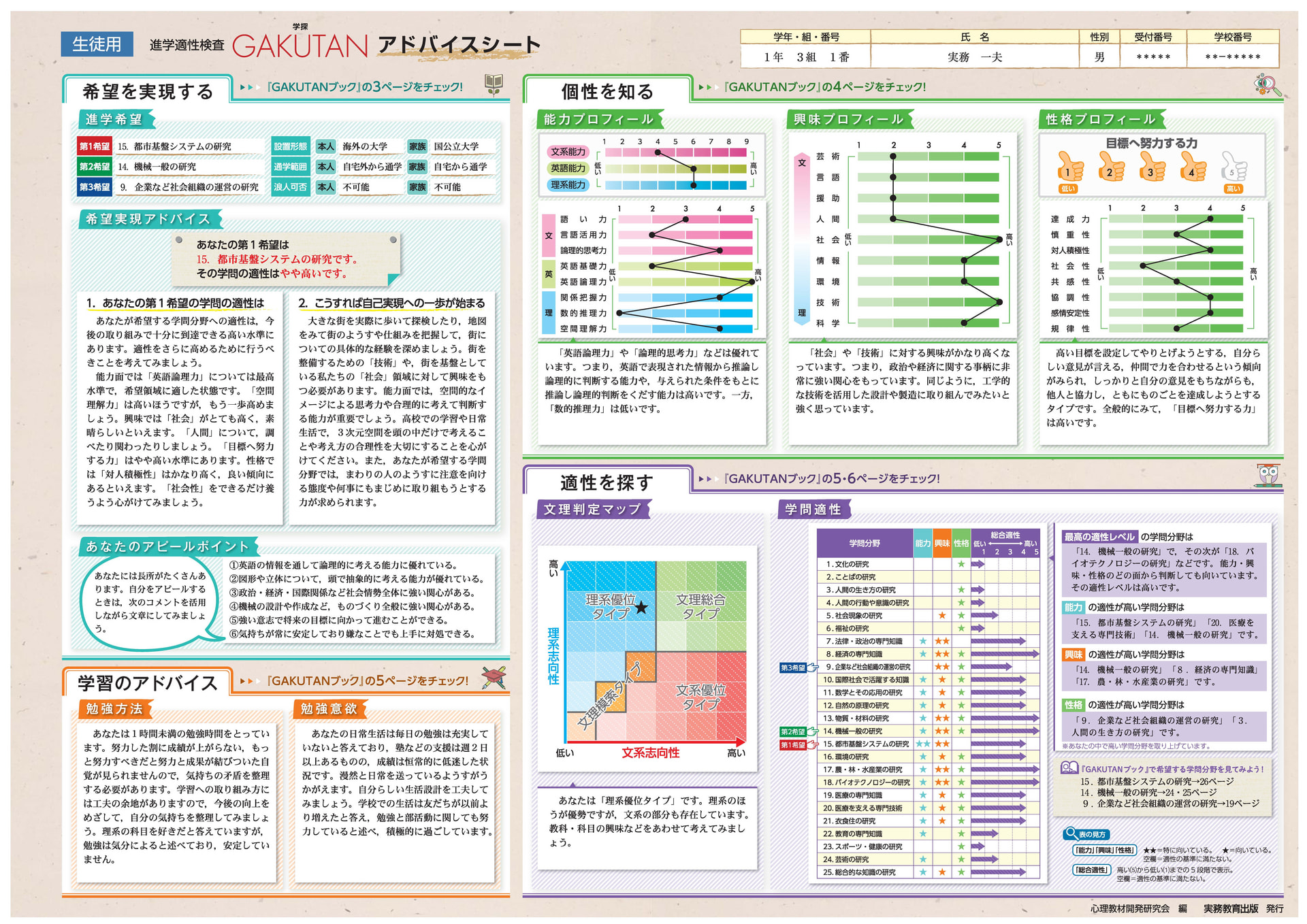Select the 能力プロフィール heading tab
The image size is (1307, 924).
pos(597,120)
